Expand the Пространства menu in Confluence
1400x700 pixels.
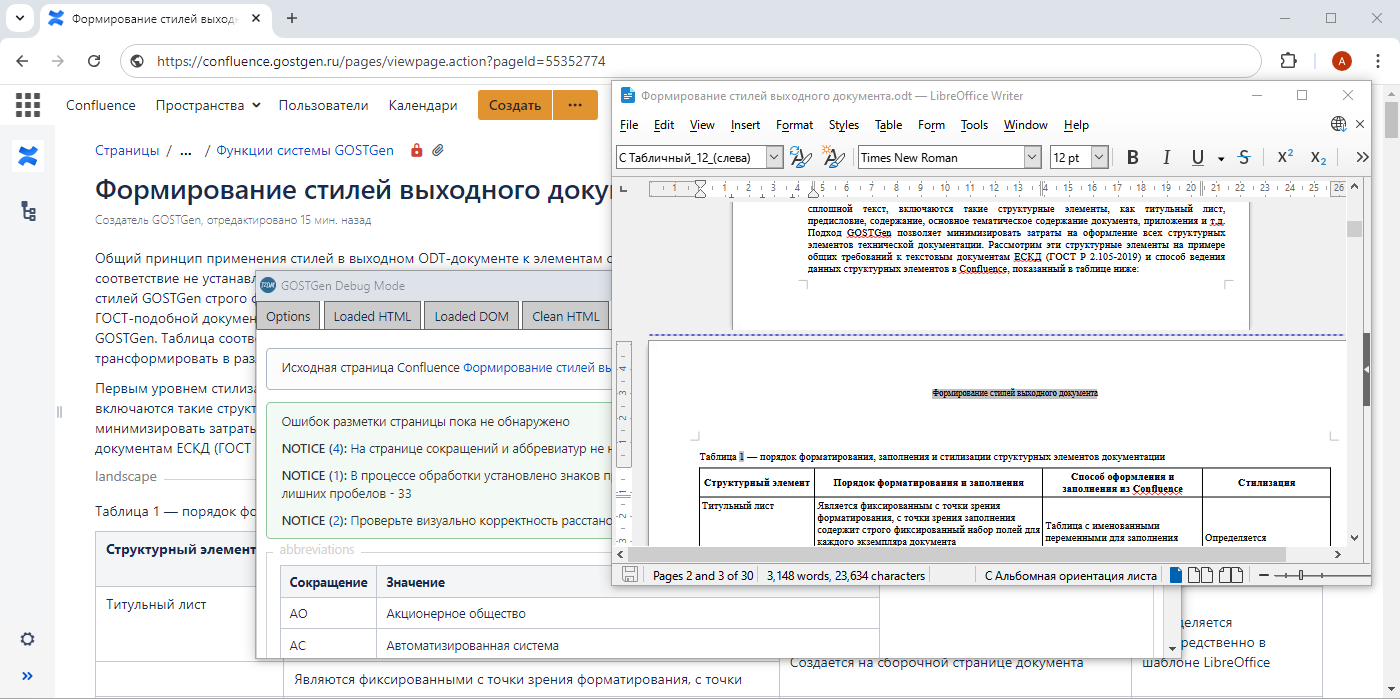[x=208, y=105]
